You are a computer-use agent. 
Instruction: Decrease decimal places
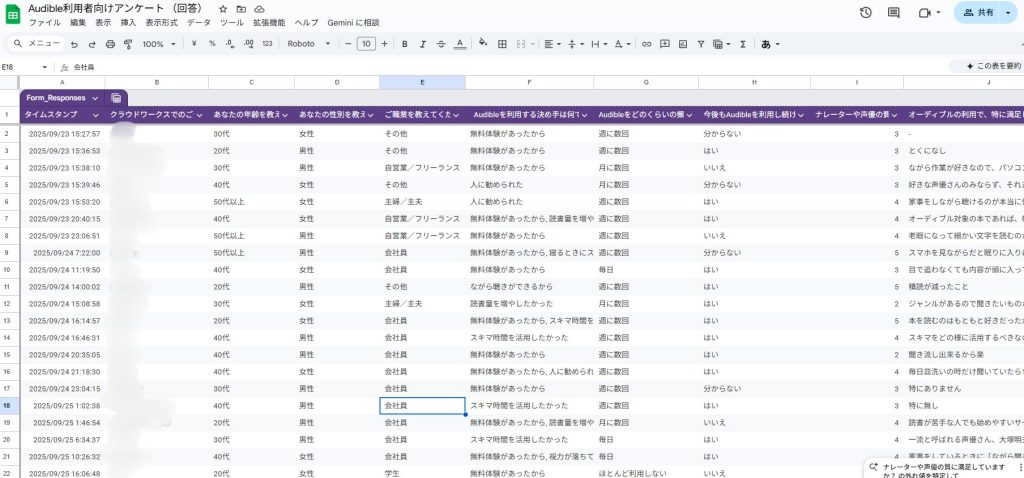pyautogui.click(x=230, y=44)
